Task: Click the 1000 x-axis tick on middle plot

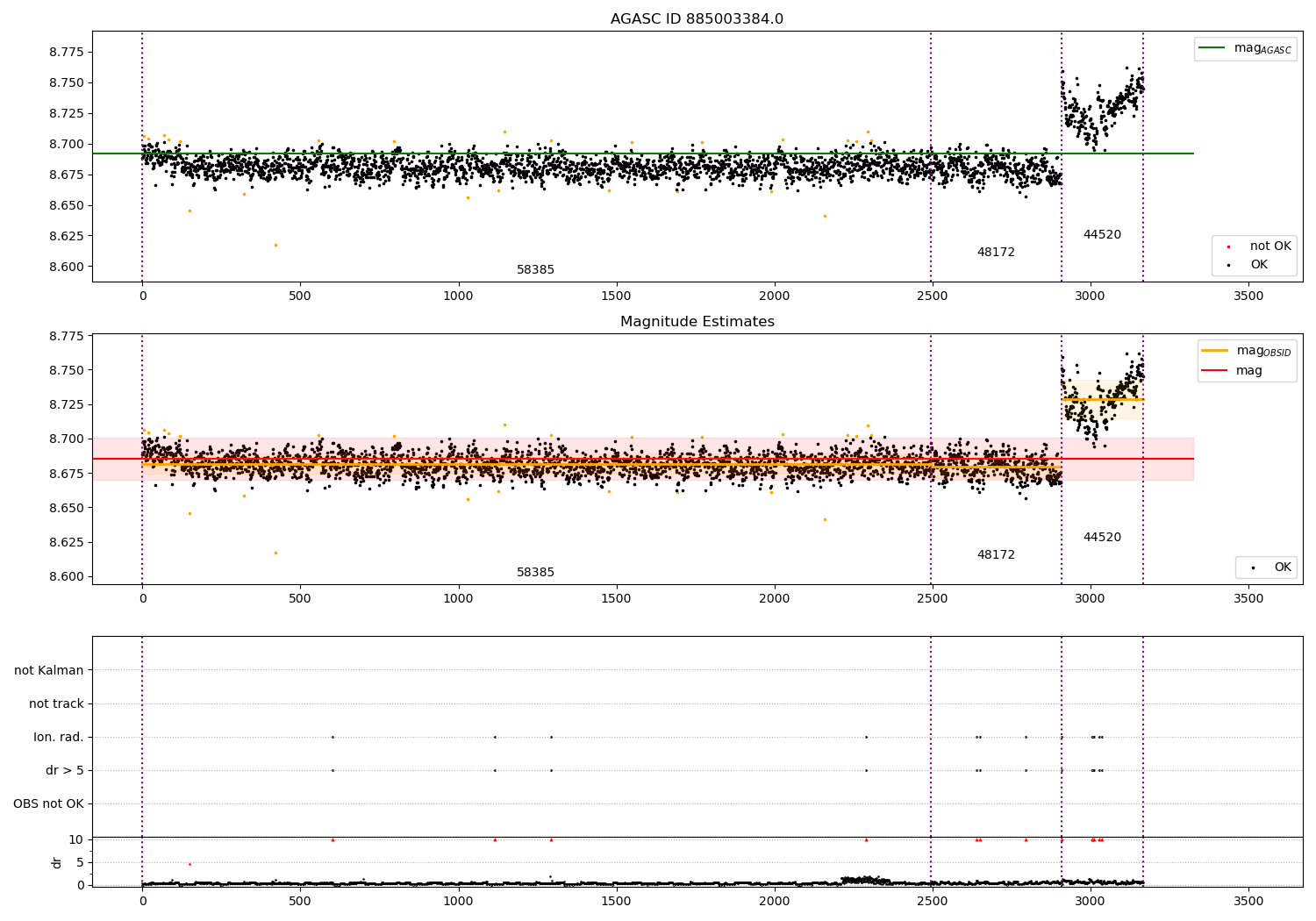Action: tap(458, 598)
